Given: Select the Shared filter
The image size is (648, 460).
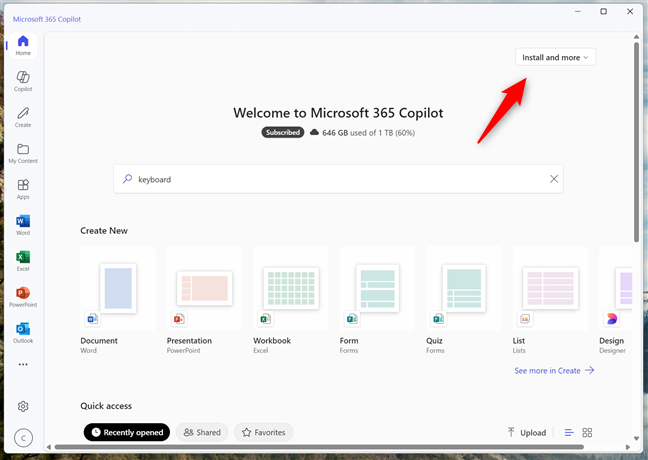Looking at the screenshot, I should pos(202,432).
